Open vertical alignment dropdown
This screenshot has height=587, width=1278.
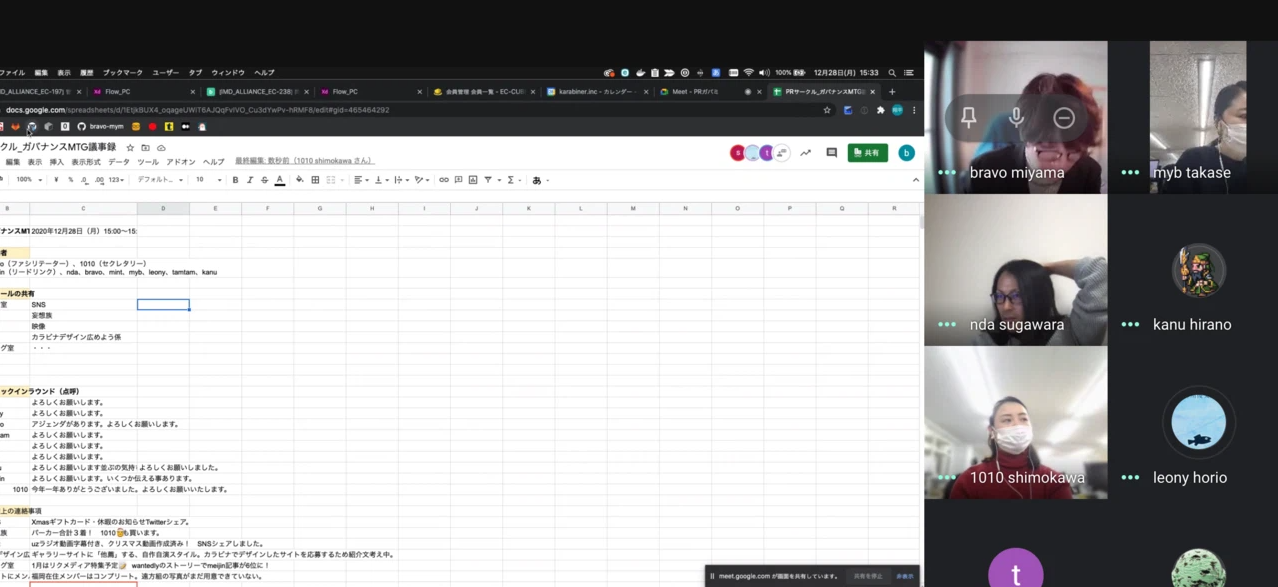click(380, 180)
